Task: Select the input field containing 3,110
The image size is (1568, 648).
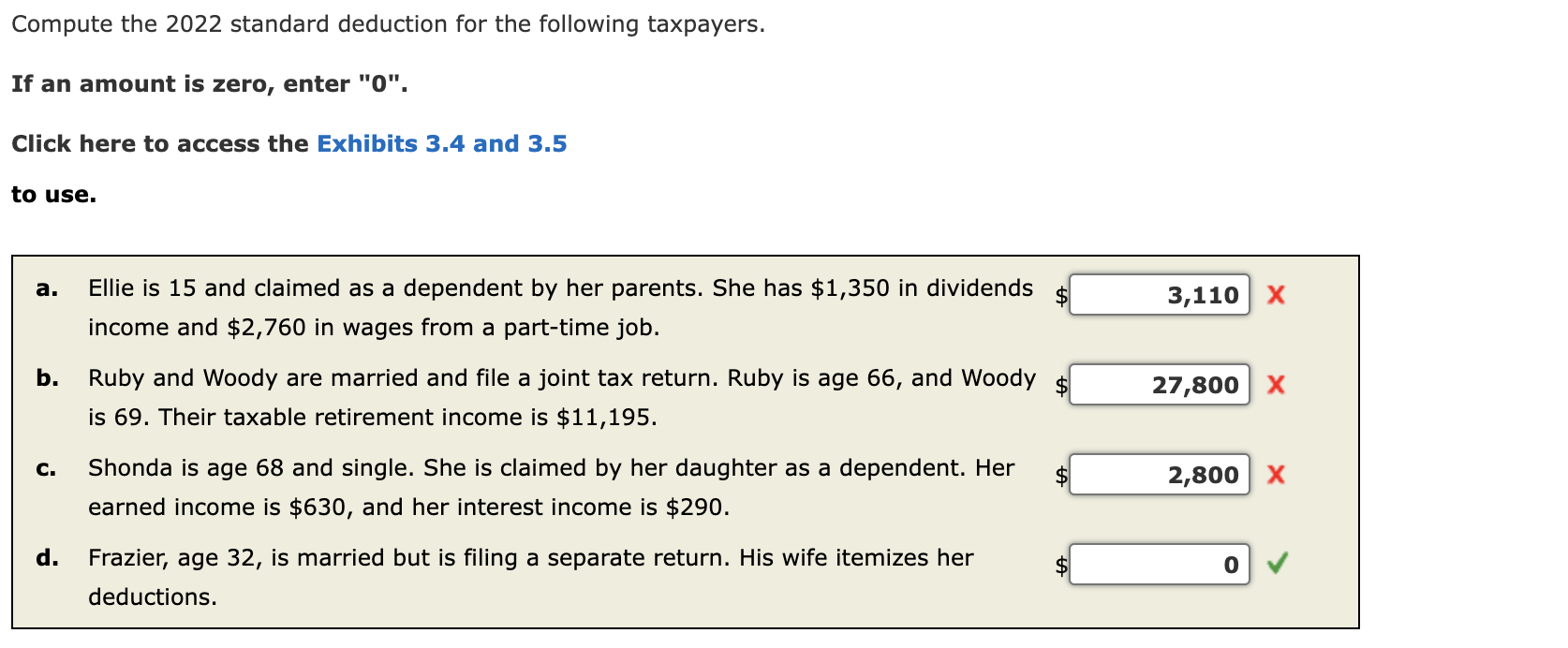Action: click(x=1159, y=295)
